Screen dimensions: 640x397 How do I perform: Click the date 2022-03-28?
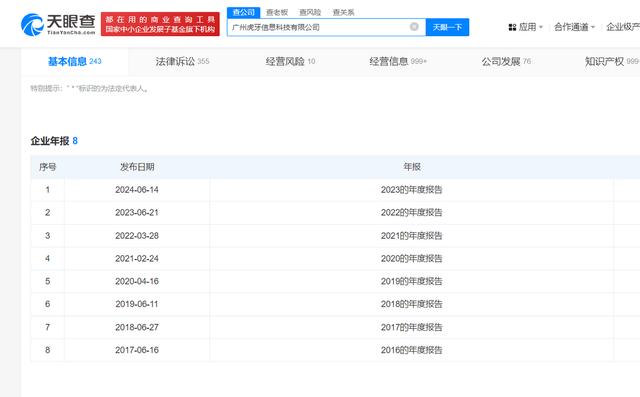click(137, 236)
